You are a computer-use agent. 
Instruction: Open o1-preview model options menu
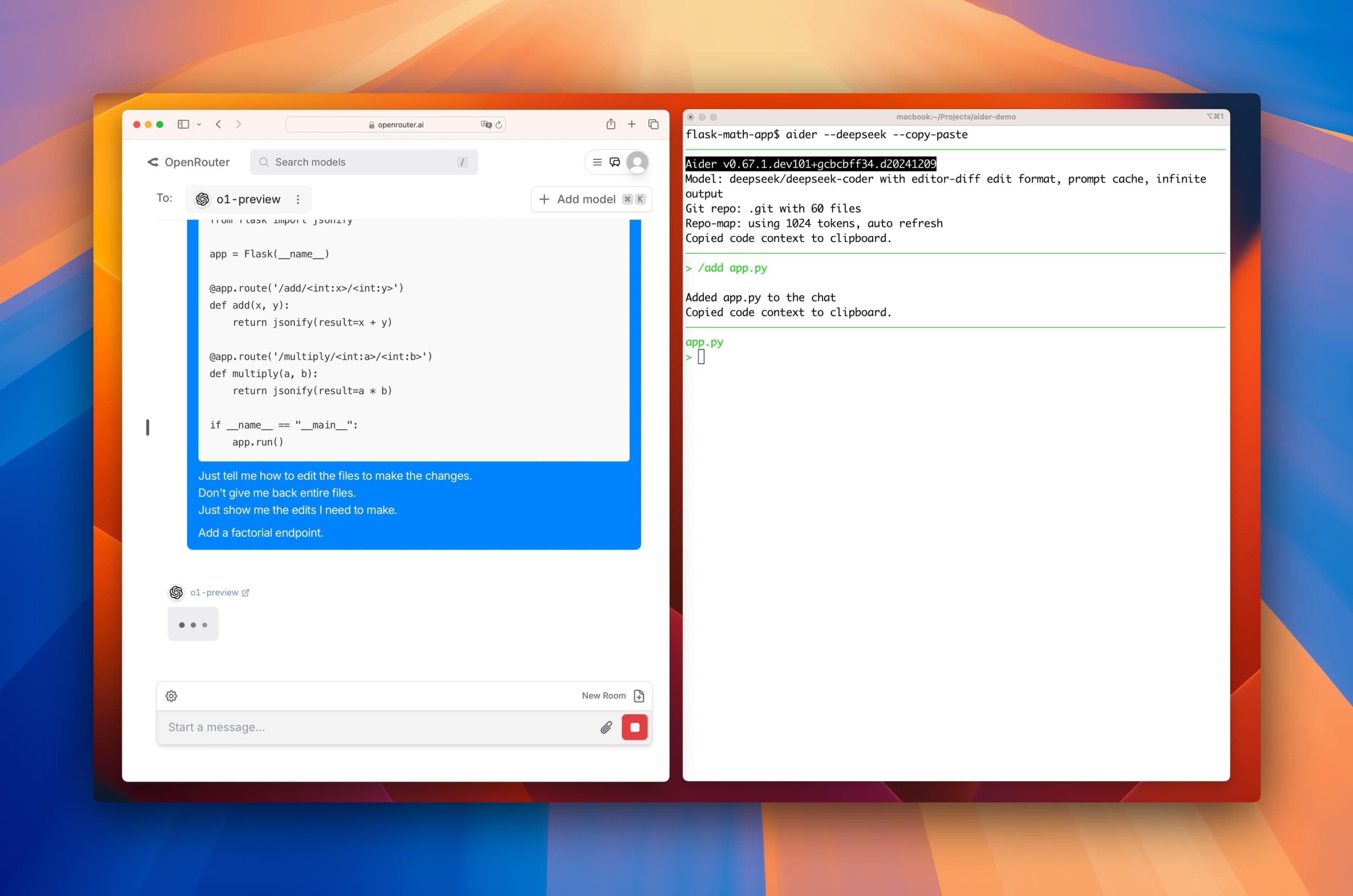298,199
